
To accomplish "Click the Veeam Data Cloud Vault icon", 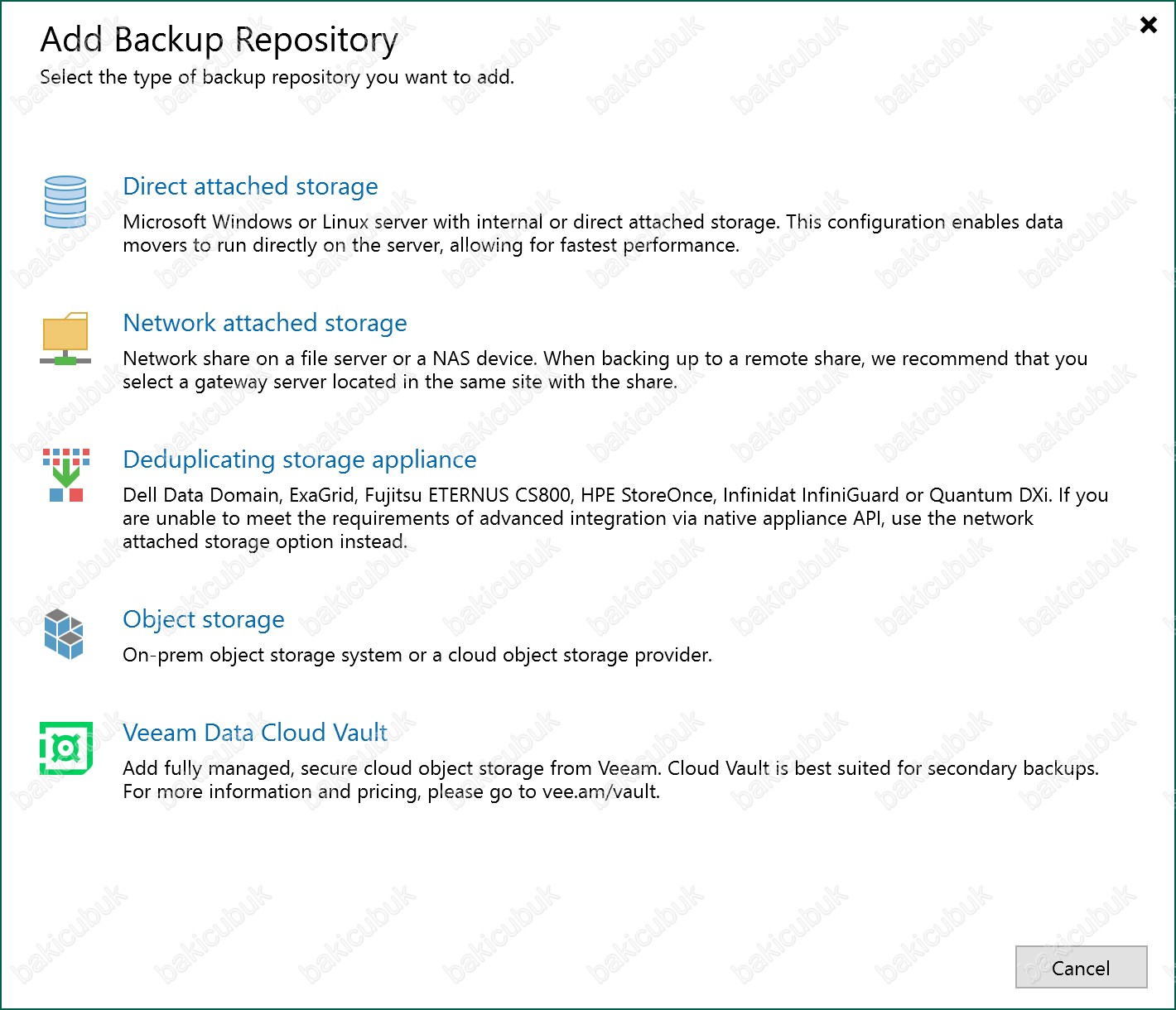I will (65, 748).
